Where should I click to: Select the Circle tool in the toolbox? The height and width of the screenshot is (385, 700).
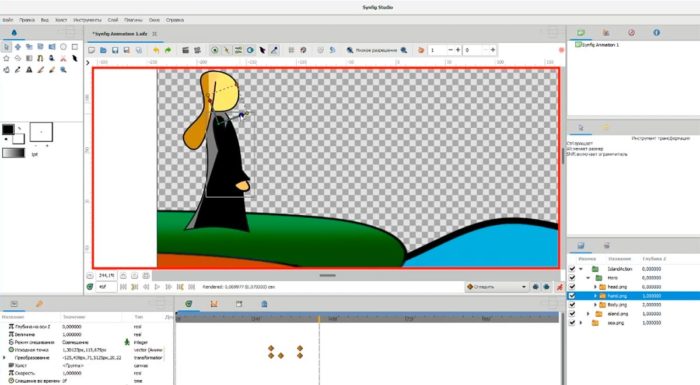[x=63, y=46]
